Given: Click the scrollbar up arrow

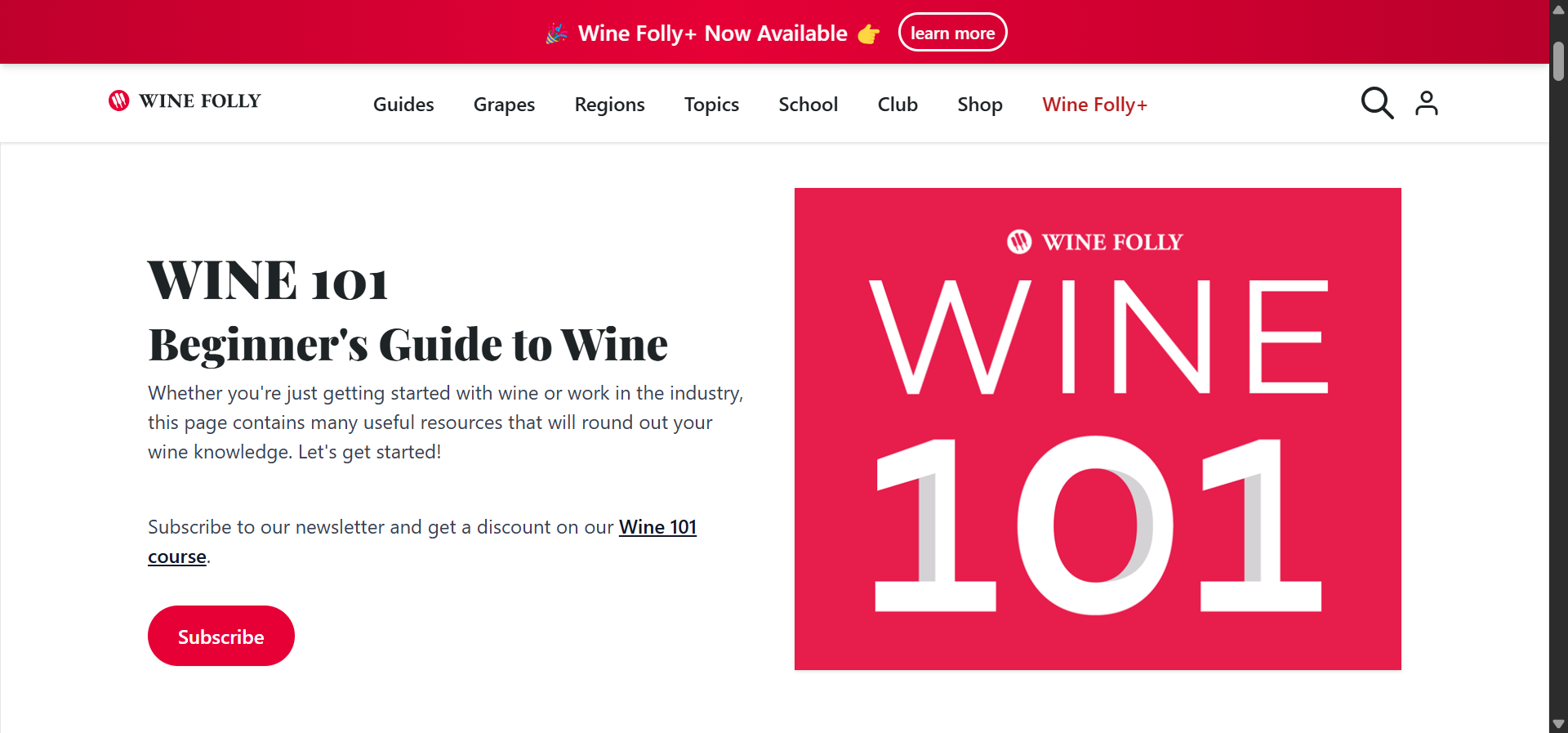Looking at the screenshot, I should (x=1558, y=9).
